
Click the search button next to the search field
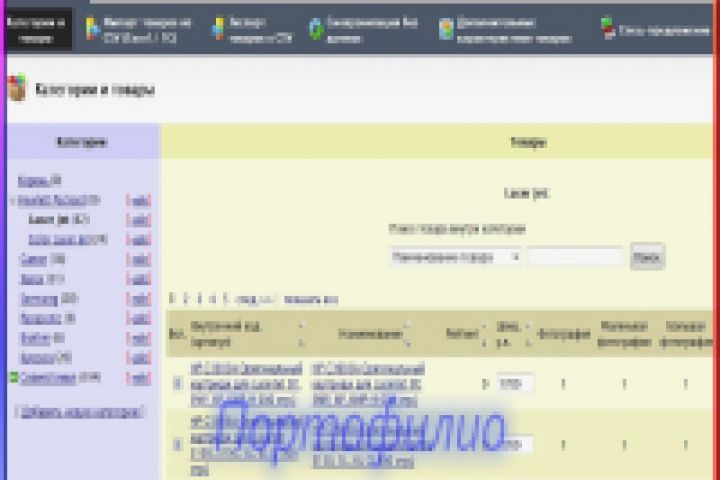[x=647, y=257]
